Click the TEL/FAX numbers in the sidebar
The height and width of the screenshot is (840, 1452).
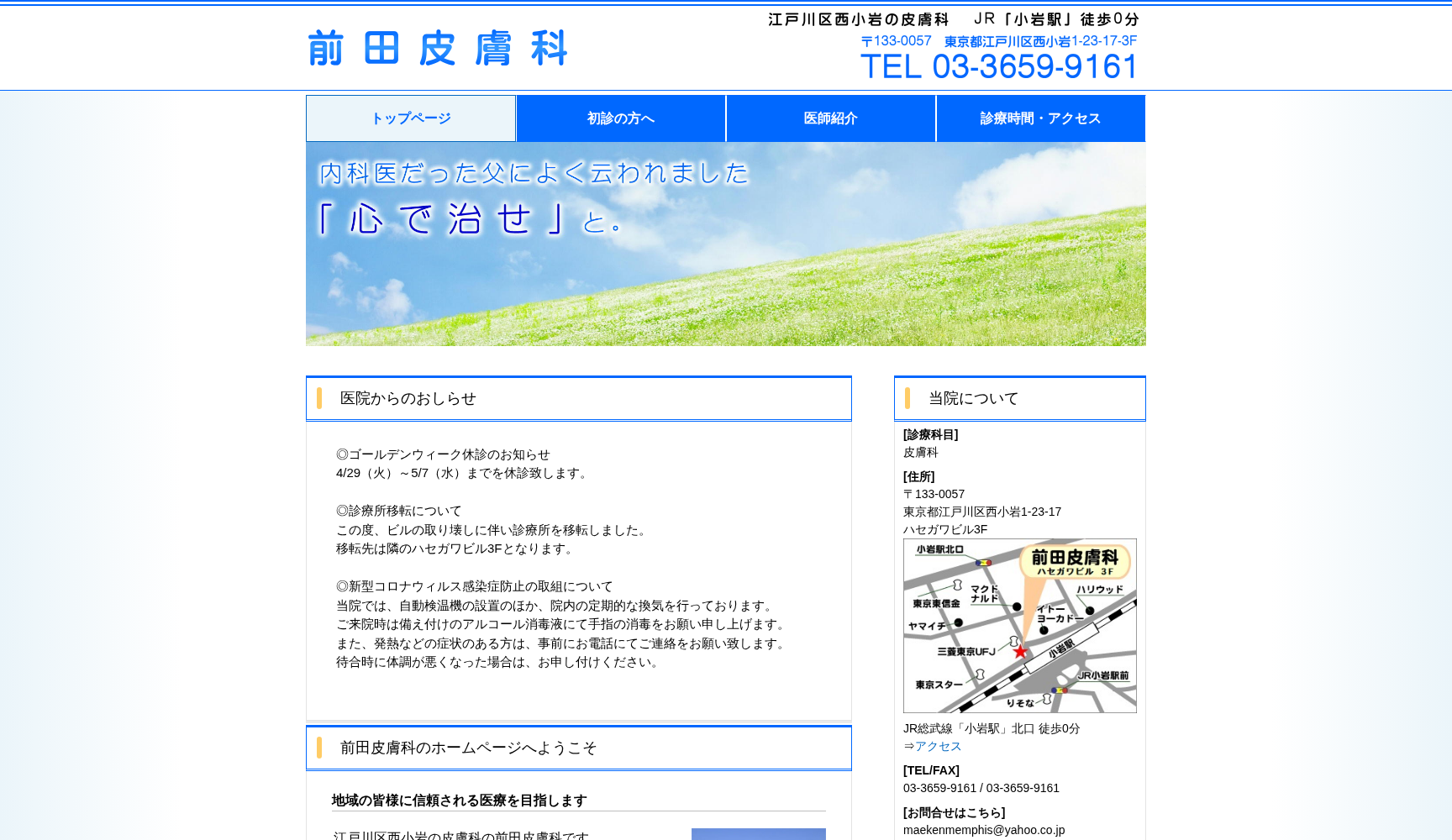[981, 788]
